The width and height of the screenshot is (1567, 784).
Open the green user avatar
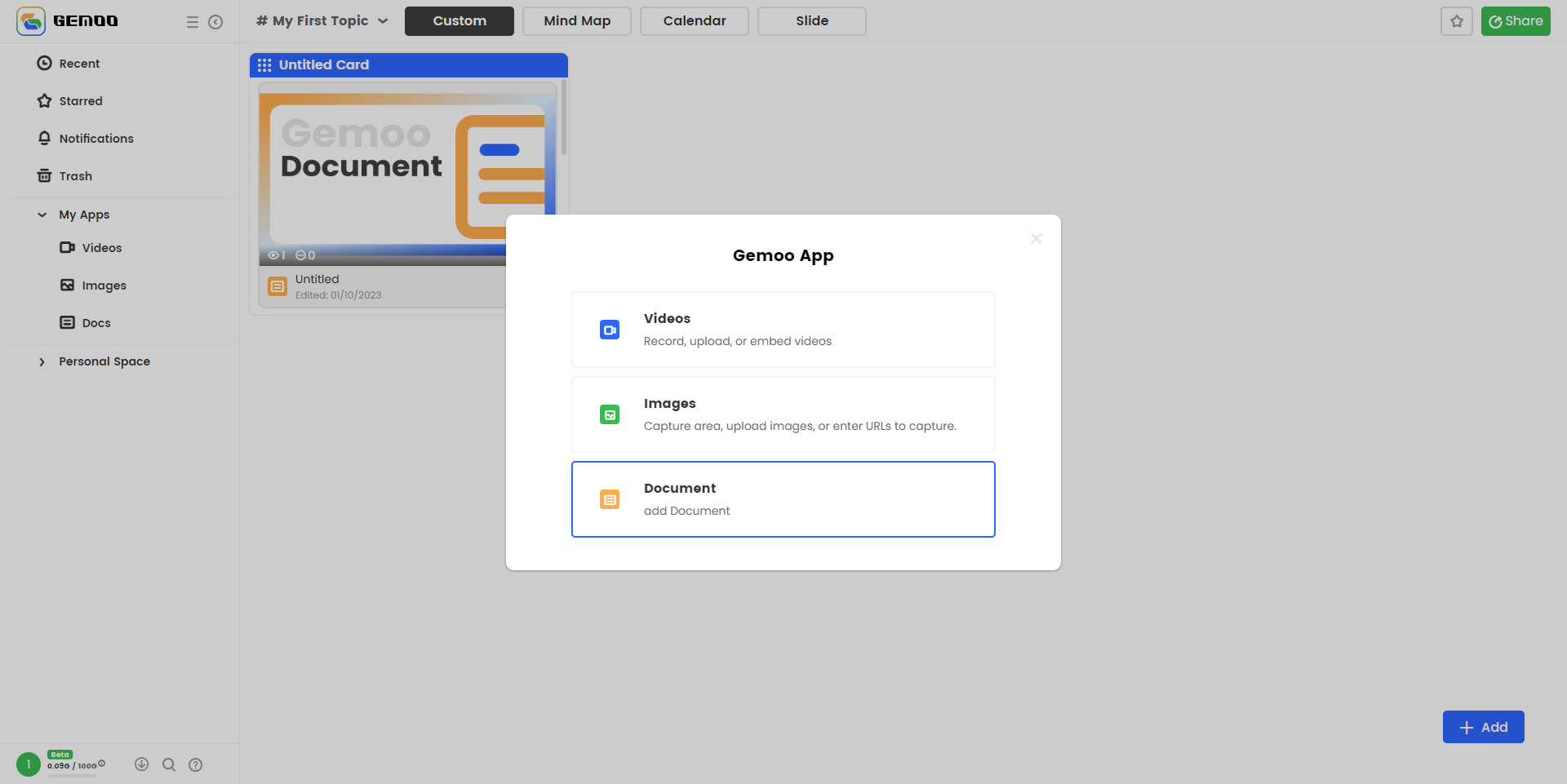pos(29,764)
